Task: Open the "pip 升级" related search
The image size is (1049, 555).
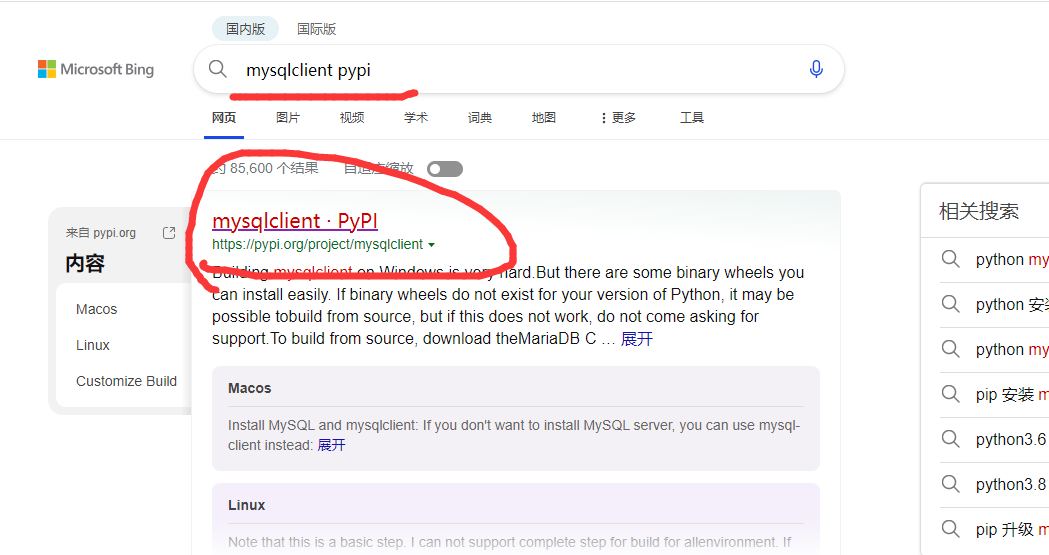Action: pos(1012,530)
